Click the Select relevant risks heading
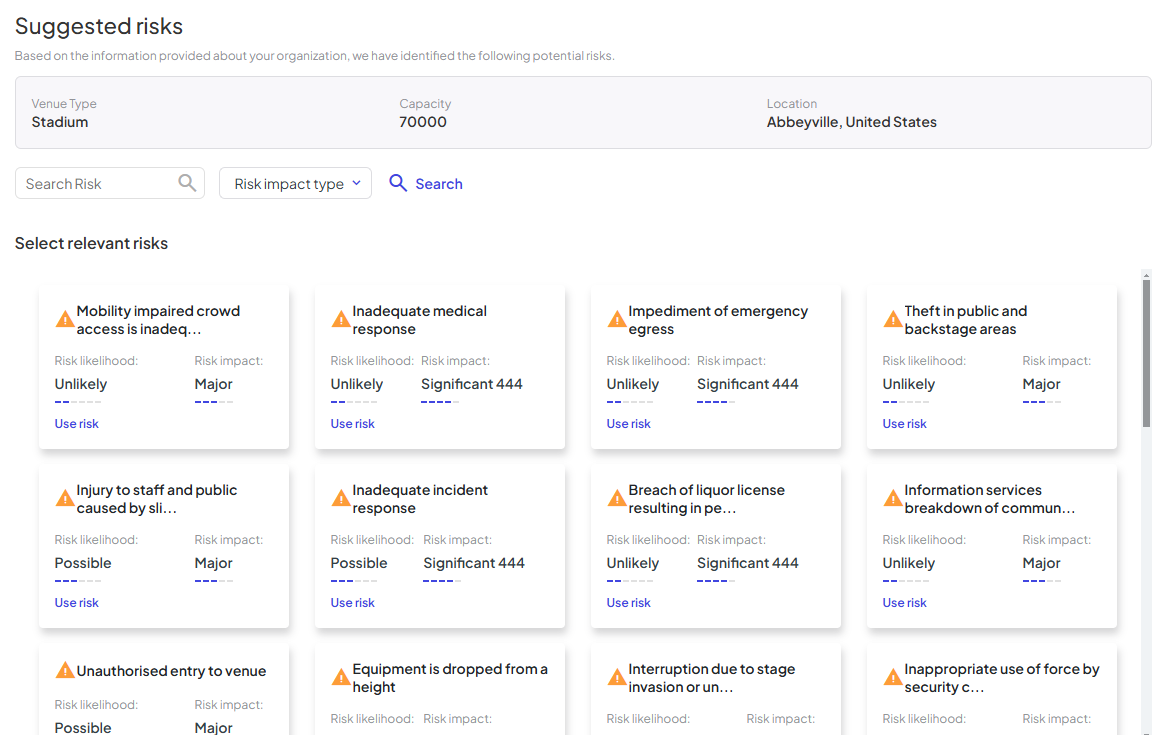The height and width of the screenshot is (735, 1164). pyautogui.click(x=91, y=243)
